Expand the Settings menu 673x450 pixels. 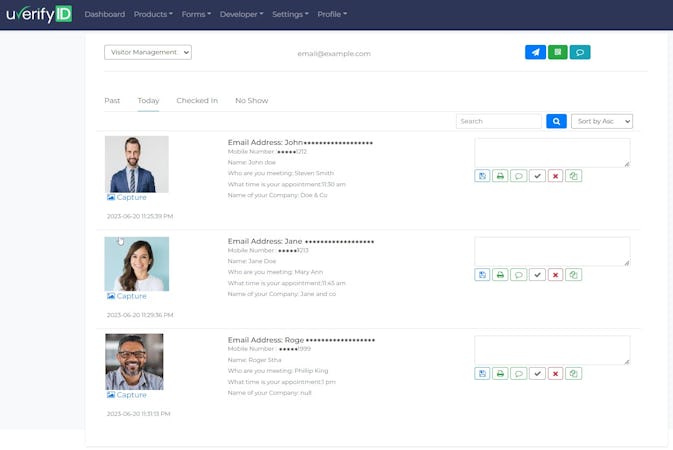(290, 14)
